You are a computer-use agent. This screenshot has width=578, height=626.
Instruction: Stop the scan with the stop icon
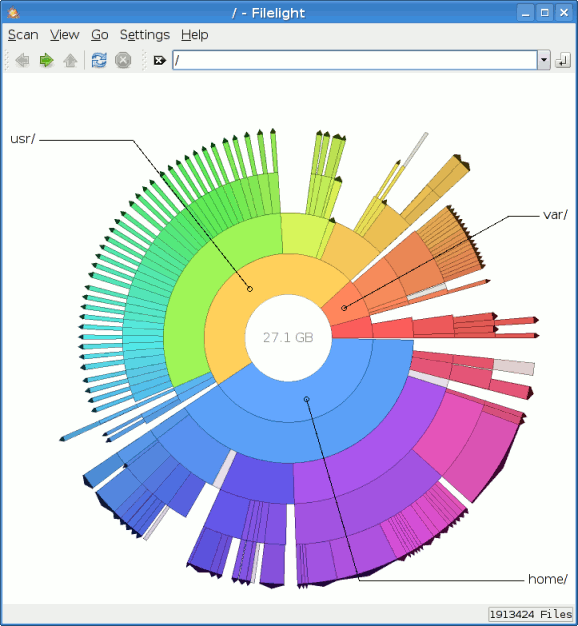(x=123, y=61)
